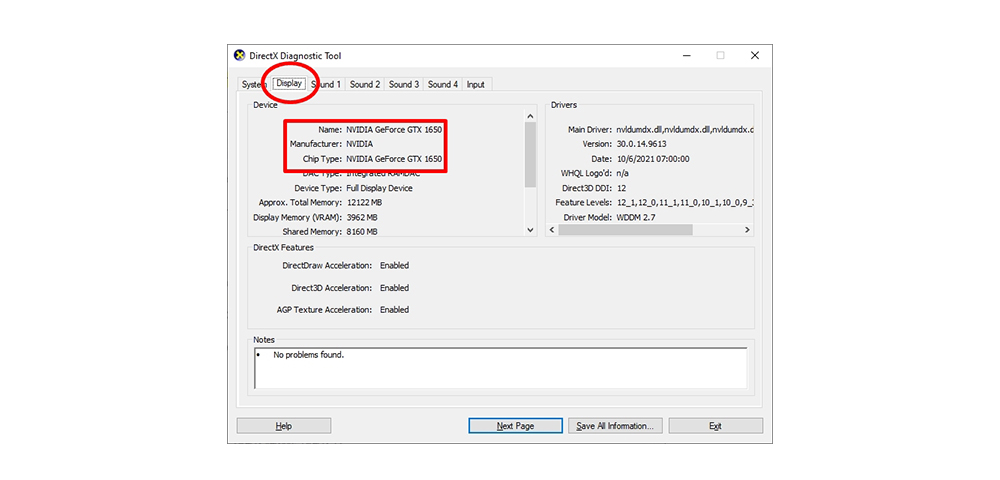Open the Sound 2 tab
1000x480 pixels.
click(365, 84)
